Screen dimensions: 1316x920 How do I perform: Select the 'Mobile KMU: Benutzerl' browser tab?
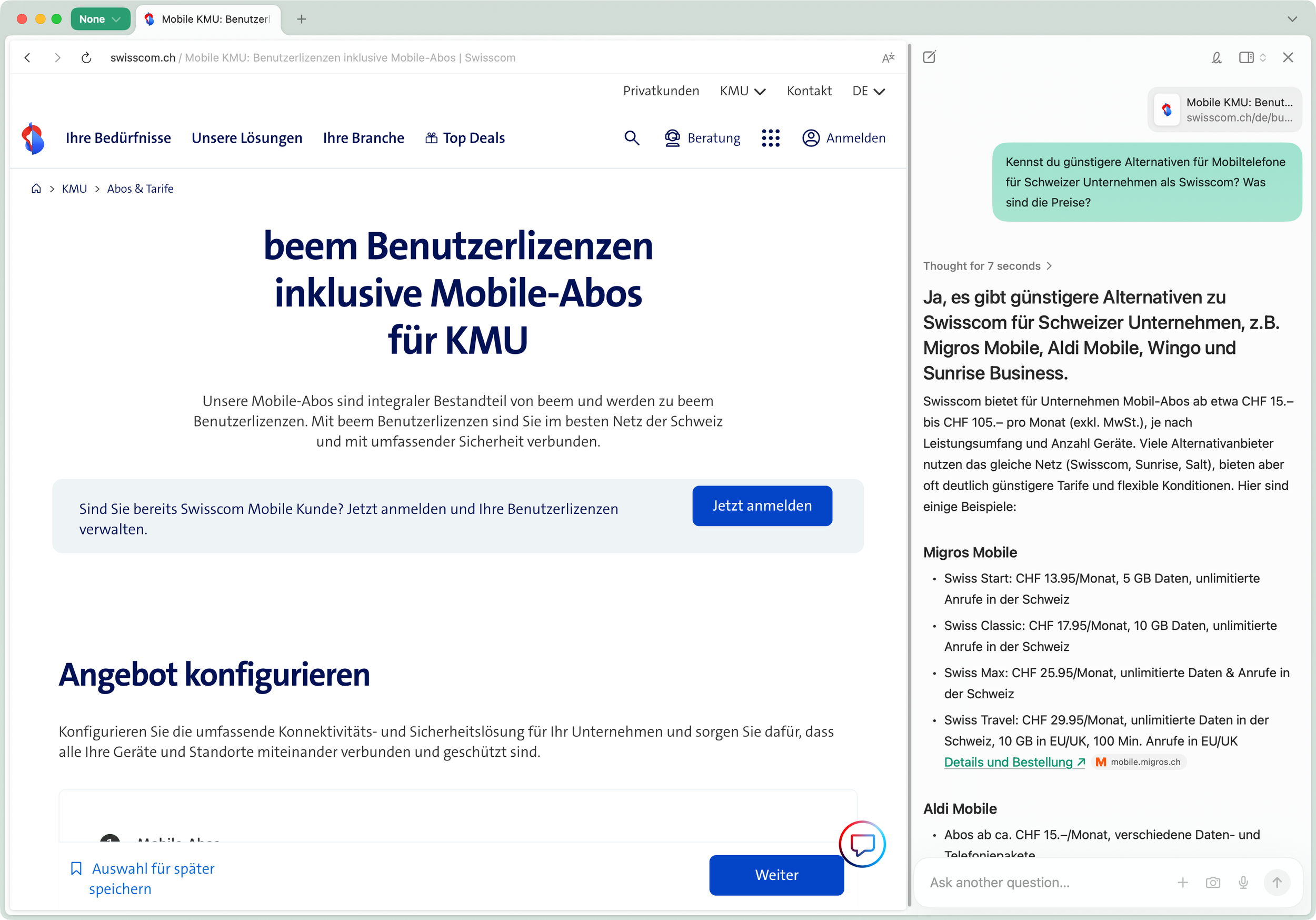(208, 19)
